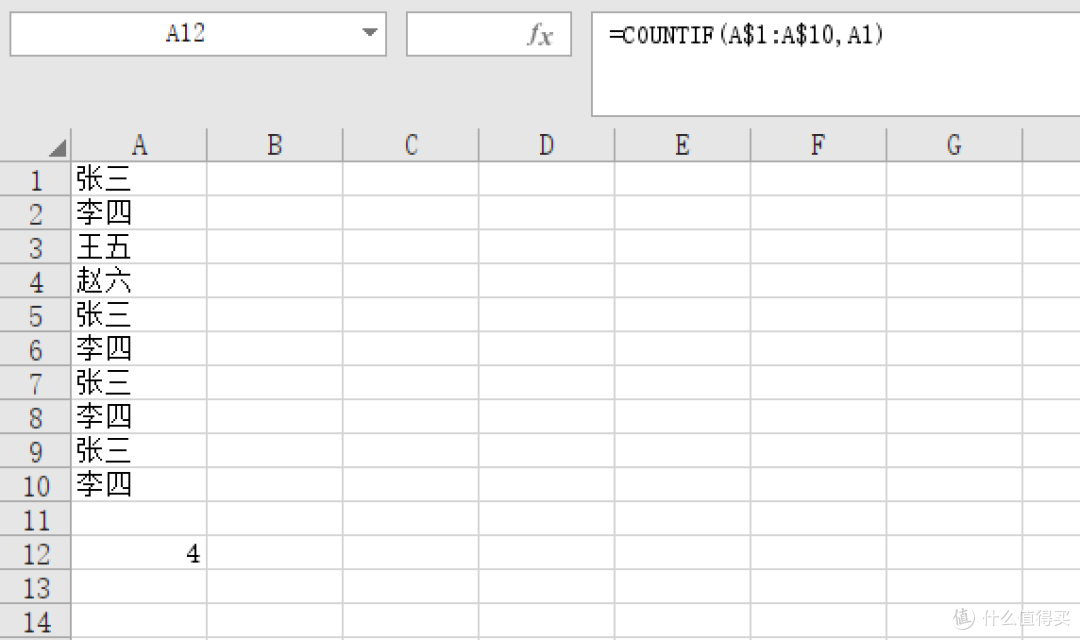Select column G header

955,145
